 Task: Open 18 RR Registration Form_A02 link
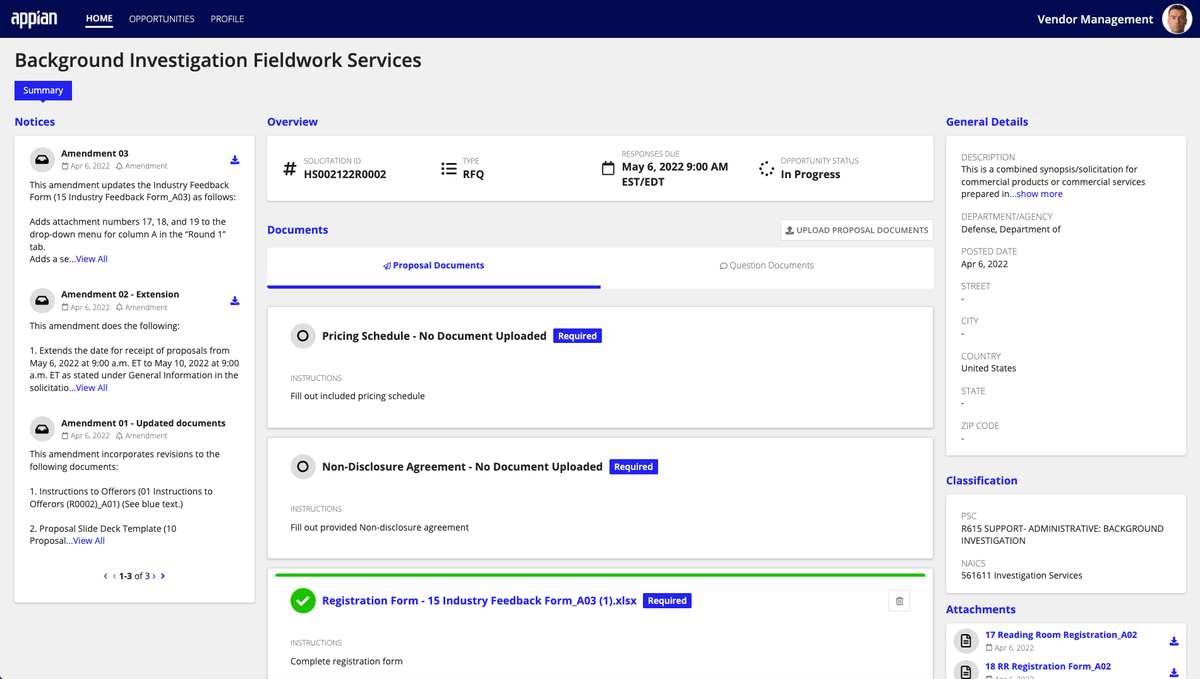pyautogui.click(x=1048, y=666)
